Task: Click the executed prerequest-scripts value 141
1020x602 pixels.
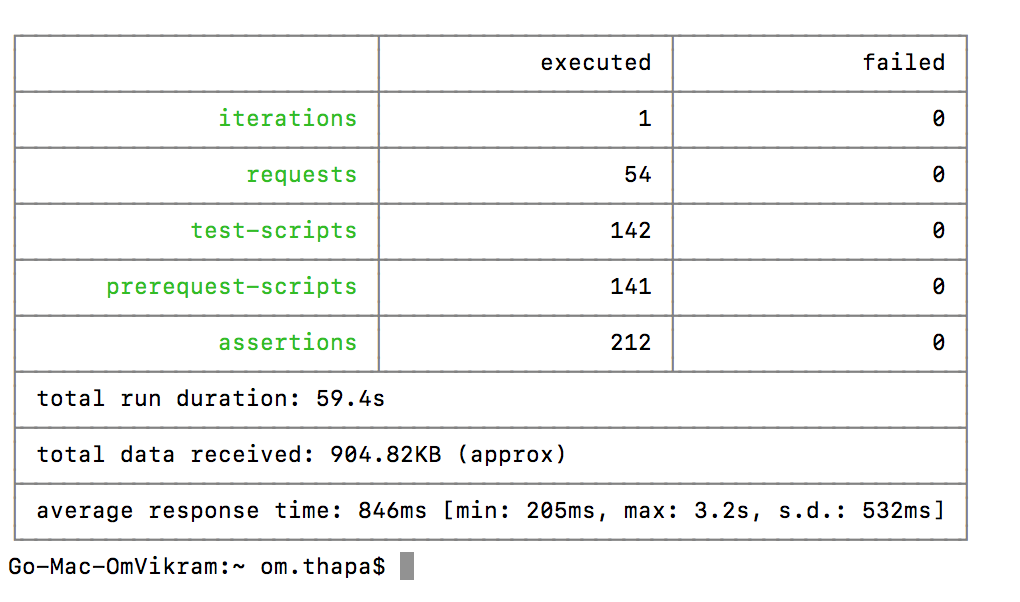Action: (630, 286)
